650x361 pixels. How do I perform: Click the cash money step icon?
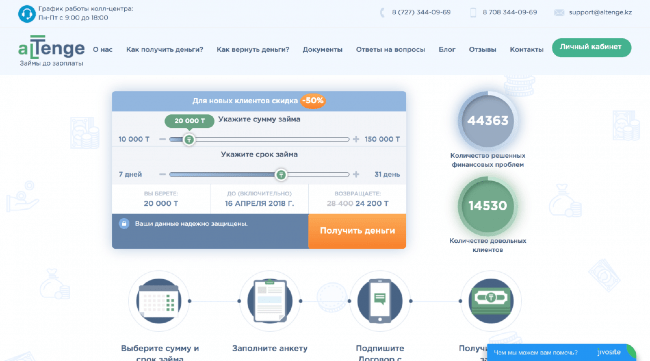coord(491,301)
